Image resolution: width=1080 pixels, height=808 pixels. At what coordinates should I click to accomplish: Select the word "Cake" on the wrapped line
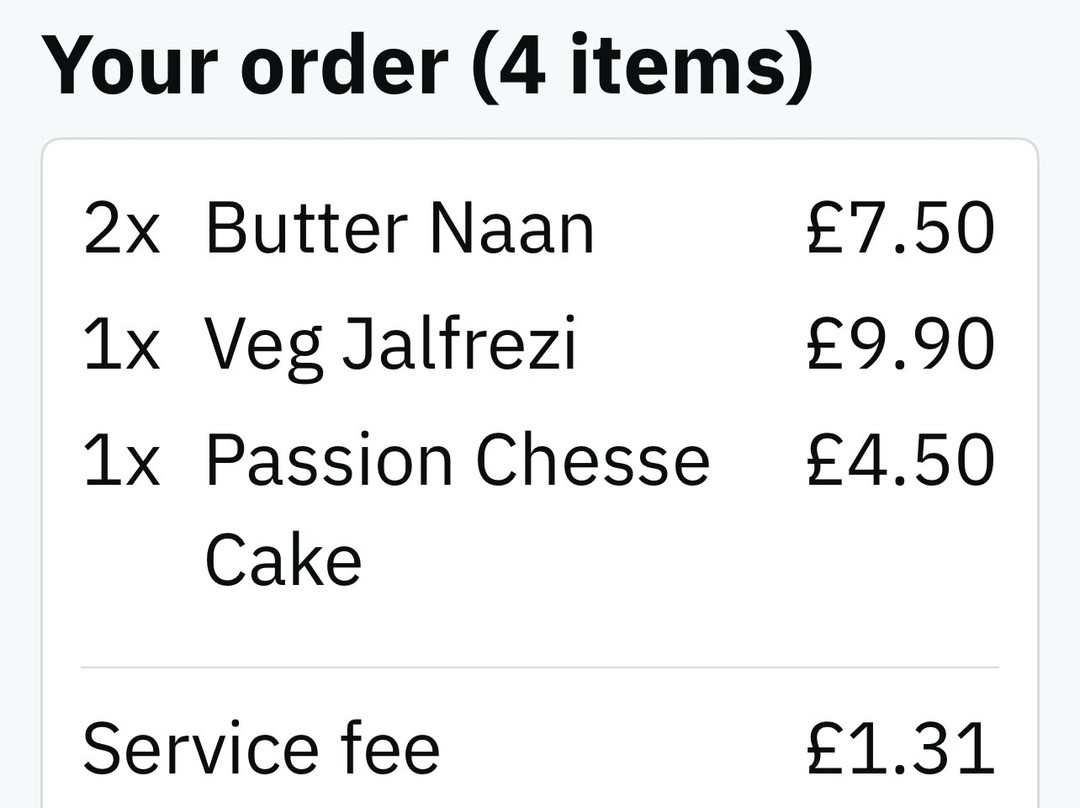[283, 561]
